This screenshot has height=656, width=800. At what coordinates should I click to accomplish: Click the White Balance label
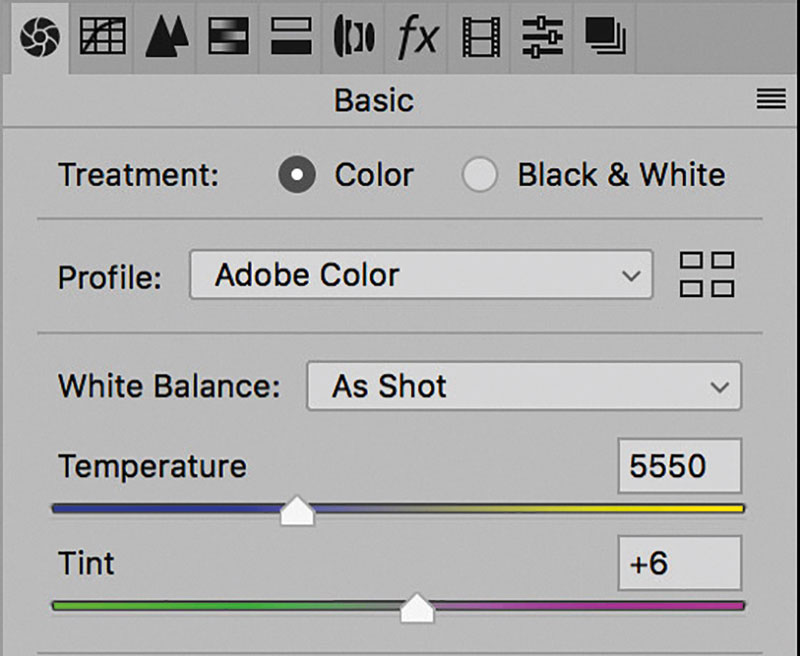tap(169, 386)
